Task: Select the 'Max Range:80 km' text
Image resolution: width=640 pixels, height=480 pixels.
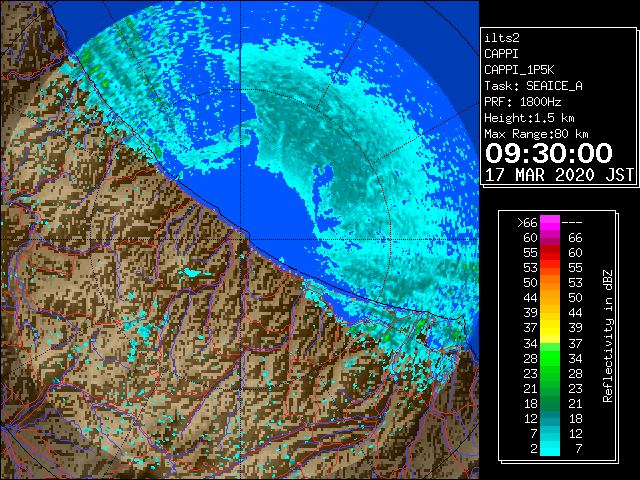Action: 536,134
